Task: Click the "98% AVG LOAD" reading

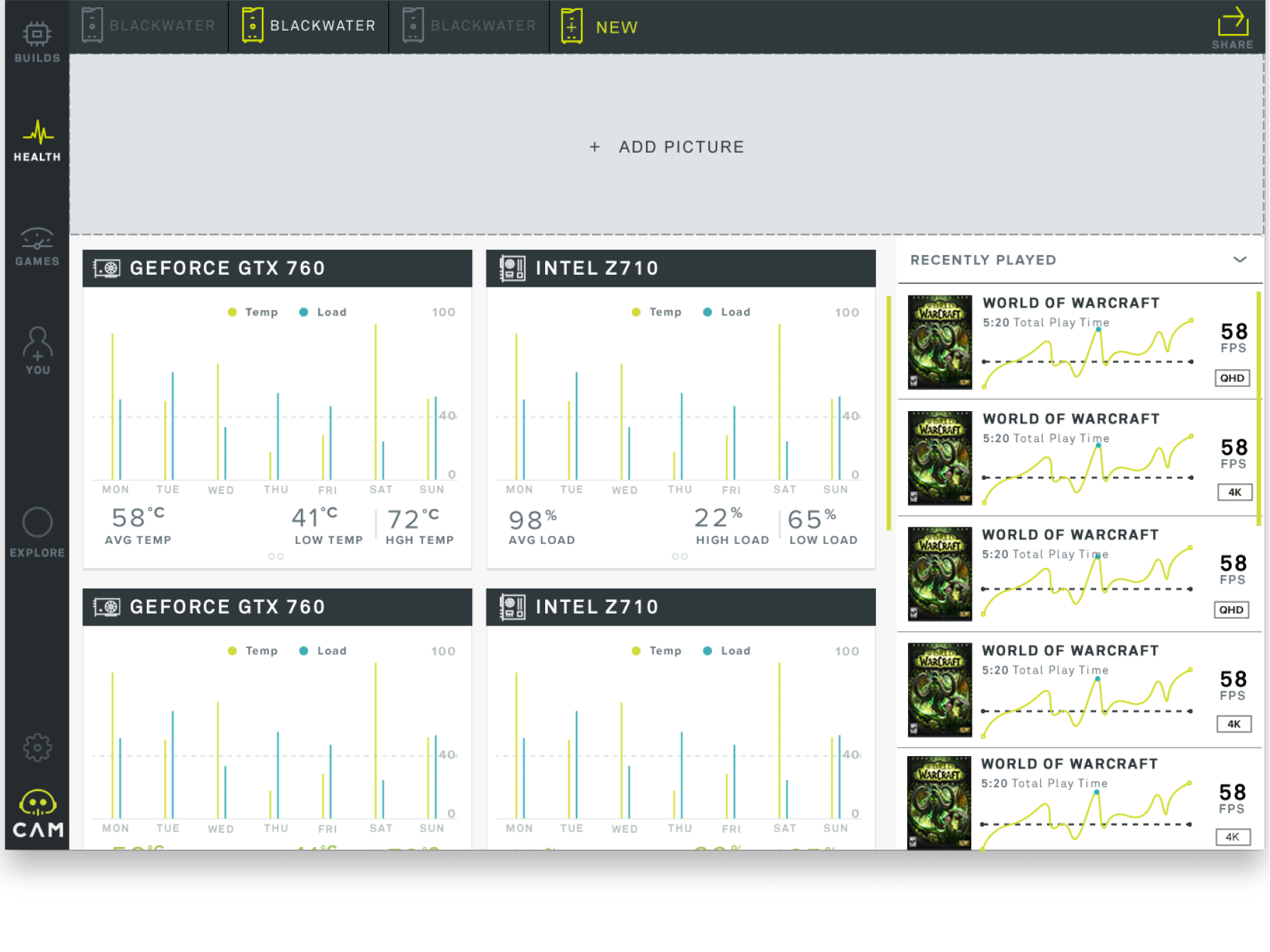Action: (542, 527)
